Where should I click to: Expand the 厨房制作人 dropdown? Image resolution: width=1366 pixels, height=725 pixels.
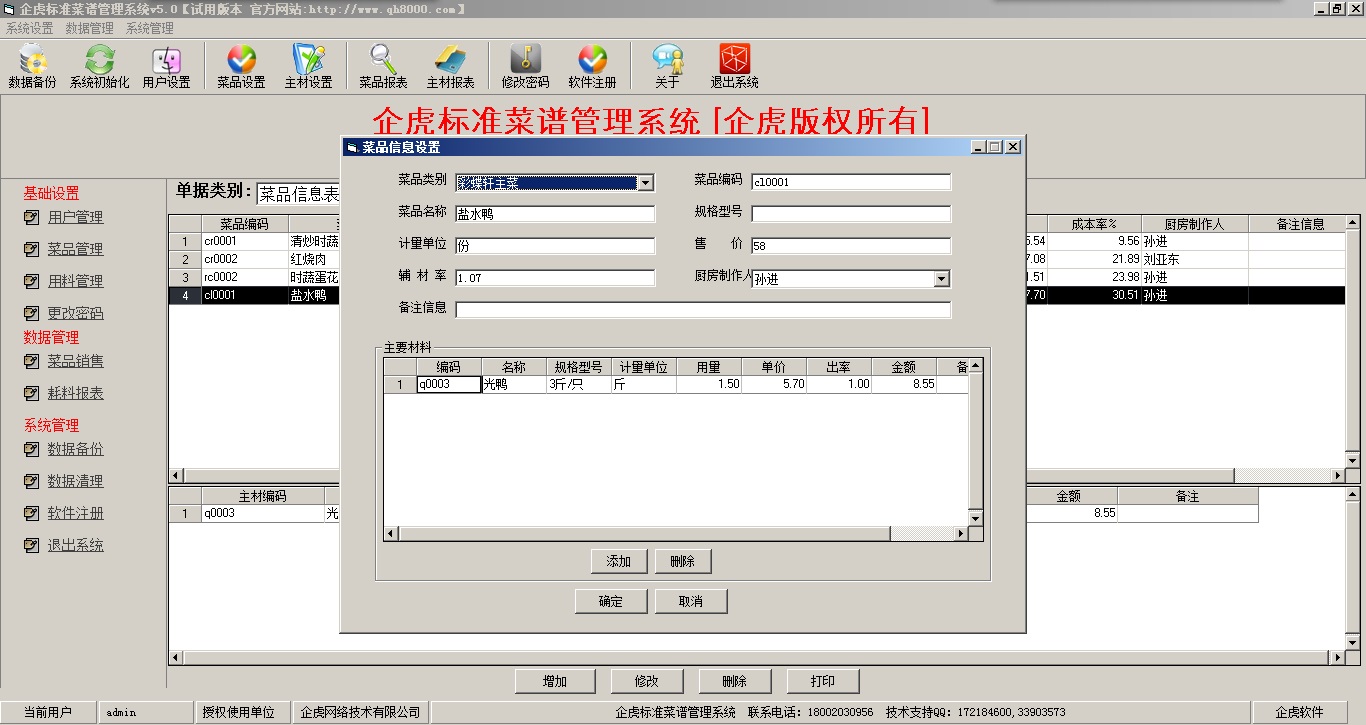click(941, 279)
